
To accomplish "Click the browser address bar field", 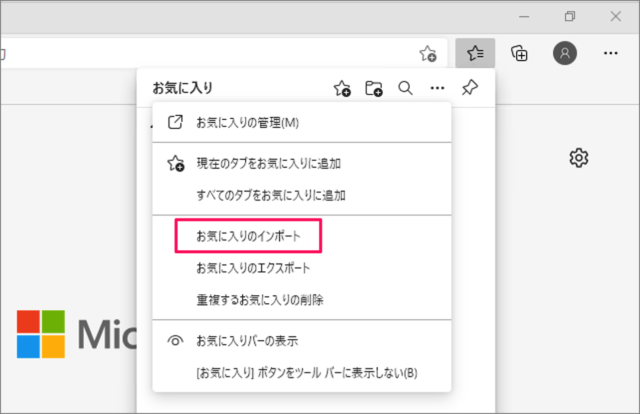I will coord(224,53).
